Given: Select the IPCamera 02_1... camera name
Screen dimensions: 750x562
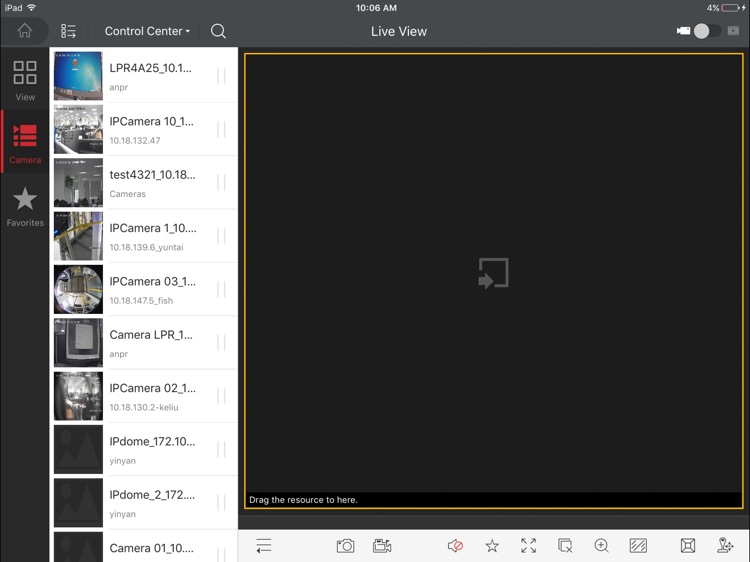Looking at the screenshot, I should click(152, 388).
